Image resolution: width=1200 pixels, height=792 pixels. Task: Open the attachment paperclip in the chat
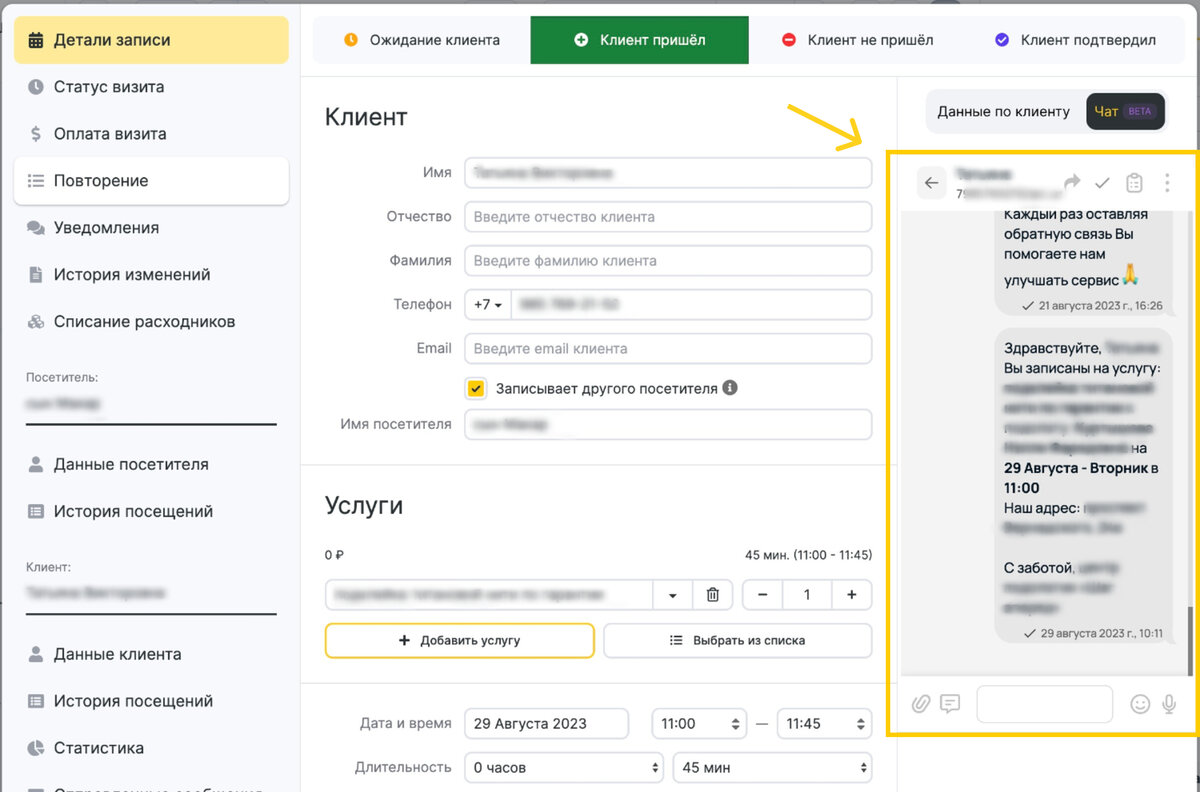[921, 704]
